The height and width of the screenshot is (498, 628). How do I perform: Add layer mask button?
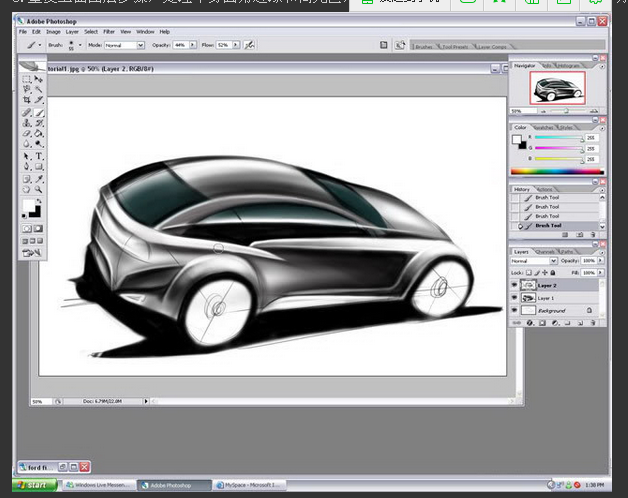[x=542, y=323]
